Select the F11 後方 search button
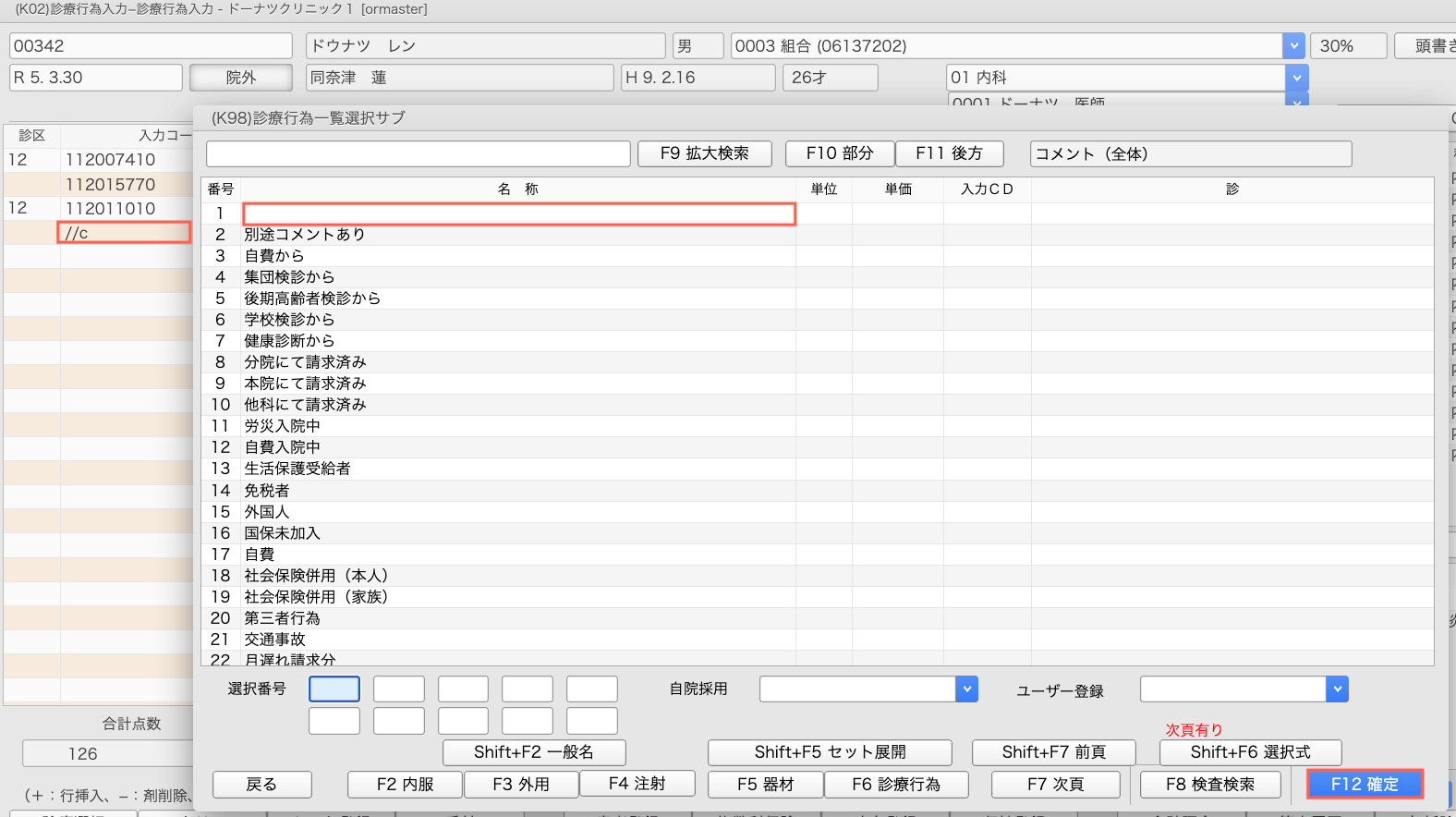Viewport: 1456px width, 817px height. [x=949, y=153]
